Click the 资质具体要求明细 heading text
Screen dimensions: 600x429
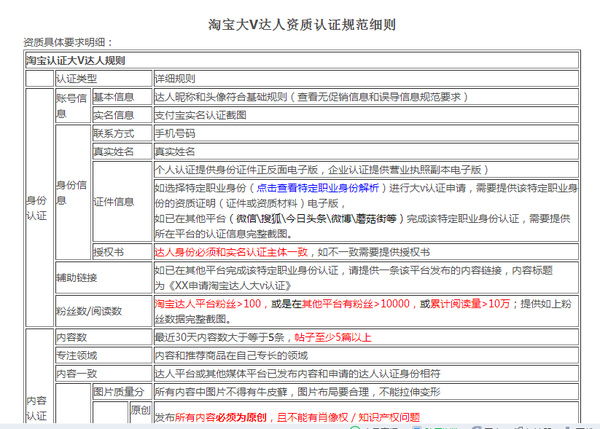click(x=69, y=42)
